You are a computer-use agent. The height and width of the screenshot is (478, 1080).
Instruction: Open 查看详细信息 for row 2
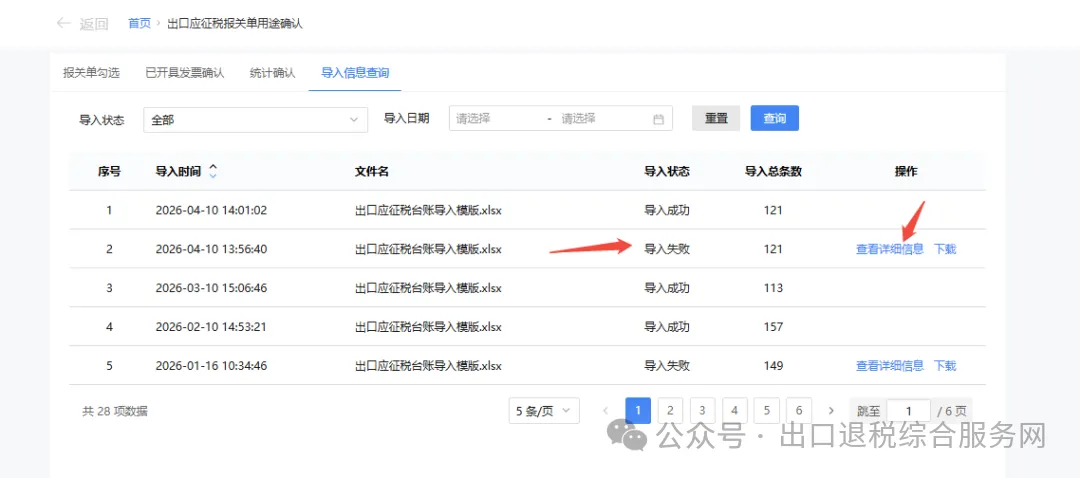click(889, 249)
